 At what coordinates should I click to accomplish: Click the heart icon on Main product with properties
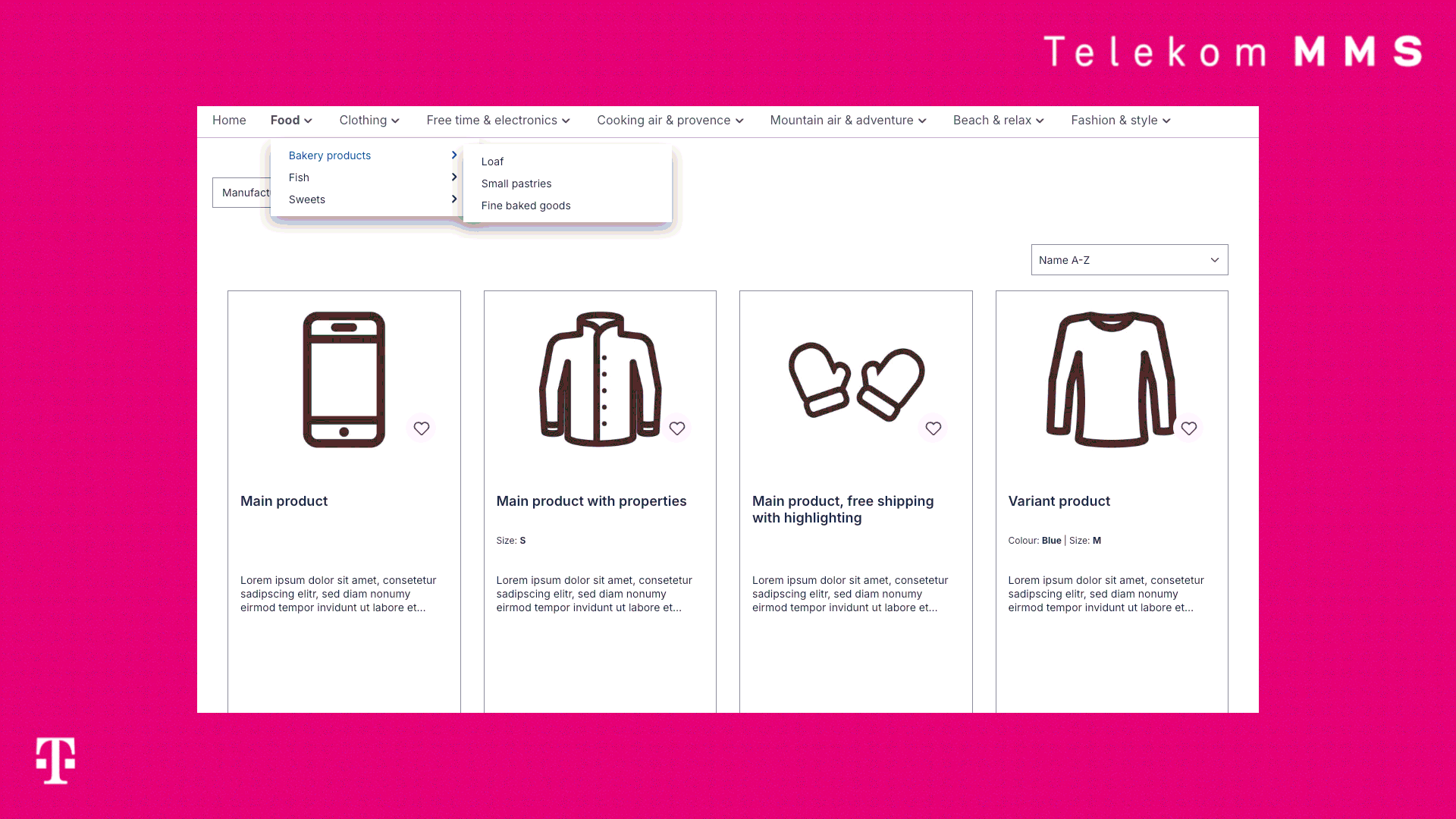[x=677, y=428]
